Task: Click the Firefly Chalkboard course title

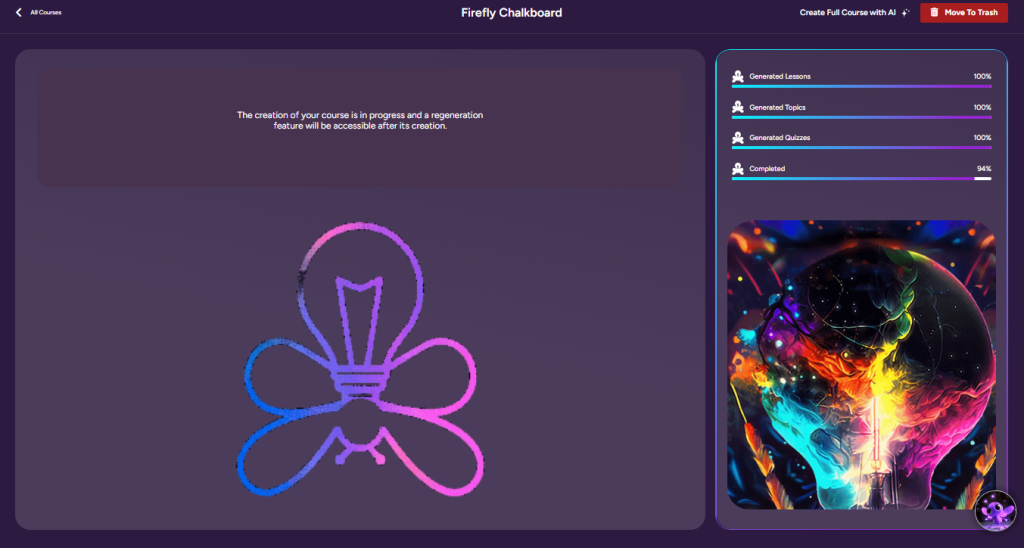Action: click(x=511, y=13)
